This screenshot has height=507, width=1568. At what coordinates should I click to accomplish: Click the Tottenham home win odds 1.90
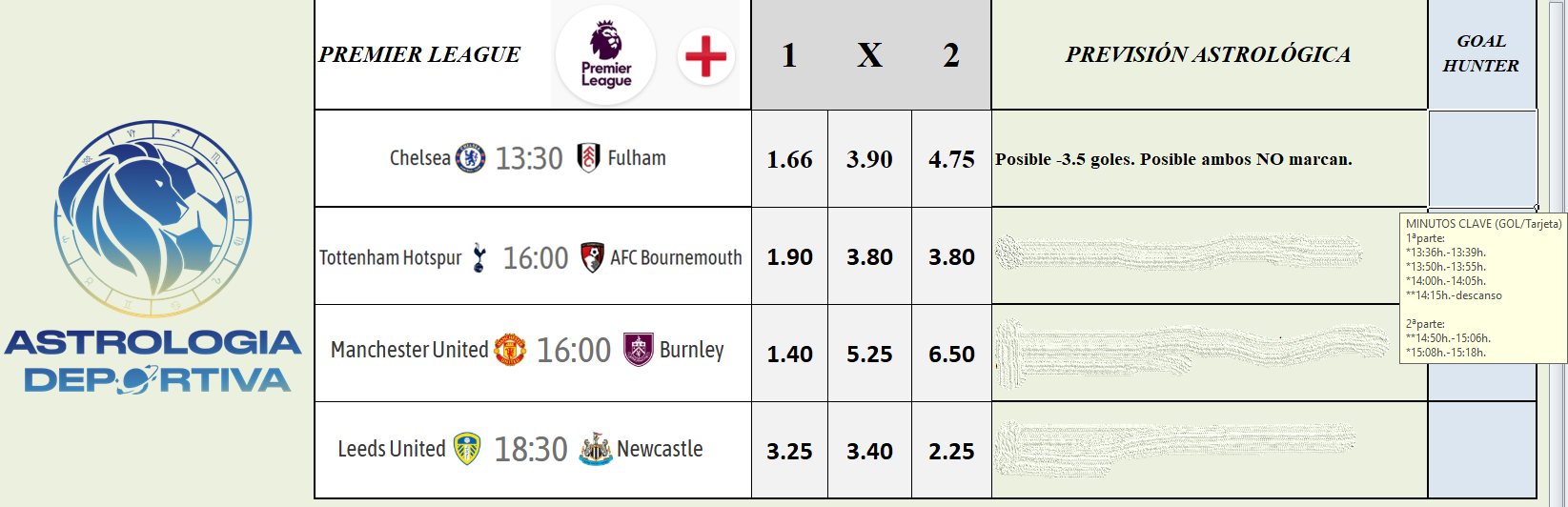[x=789, y=257]
